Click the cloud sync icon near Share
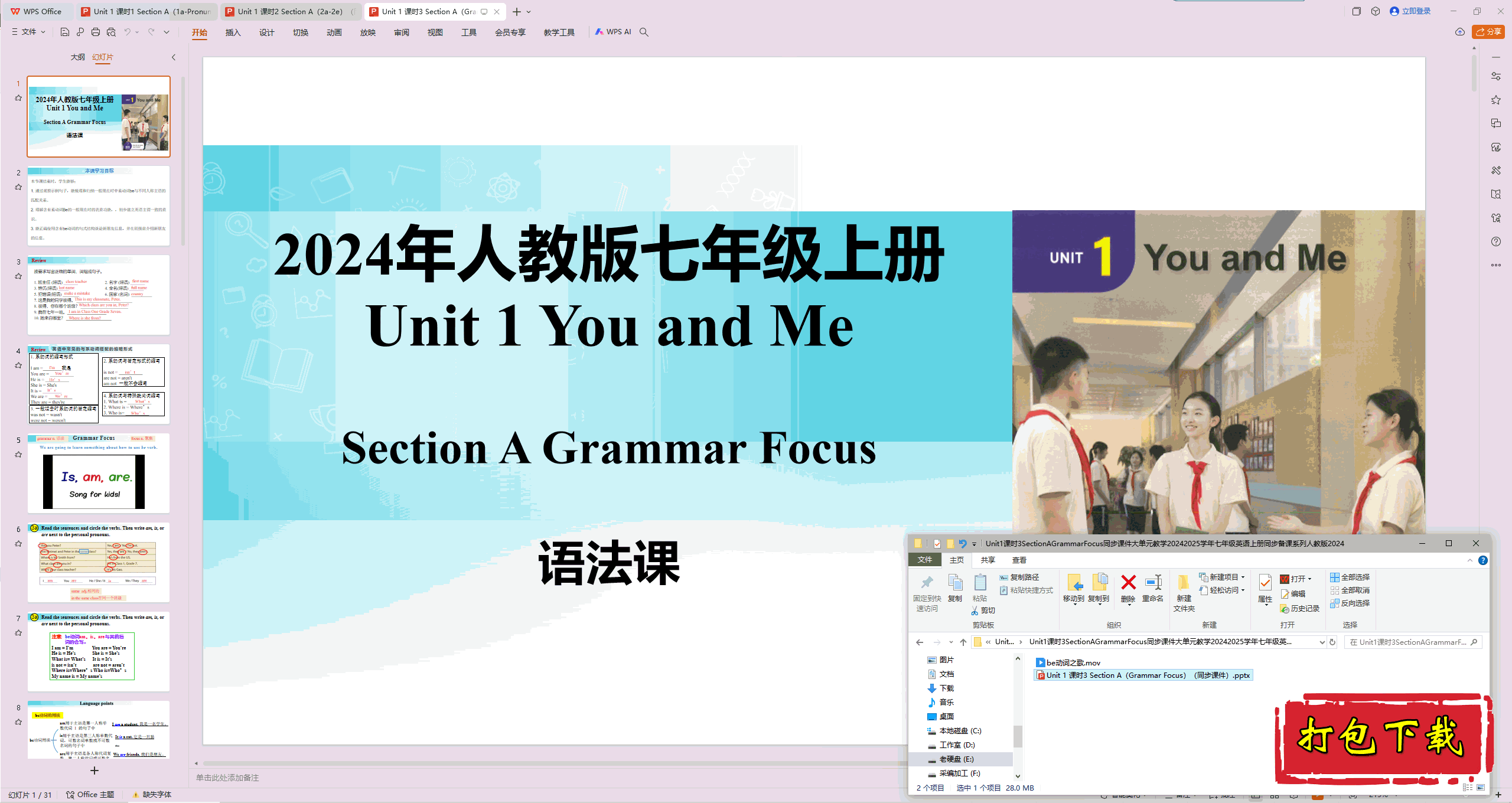Image resolution: width=1512 pixels, height=803 pixels. tap(1460, 32)
